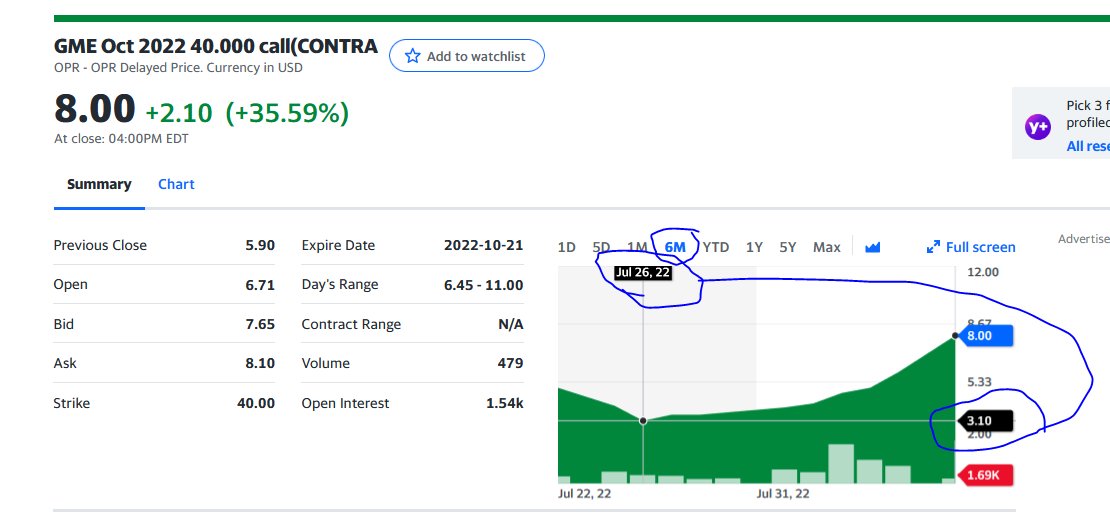Open the Summary tab

[x=99, y=185]
